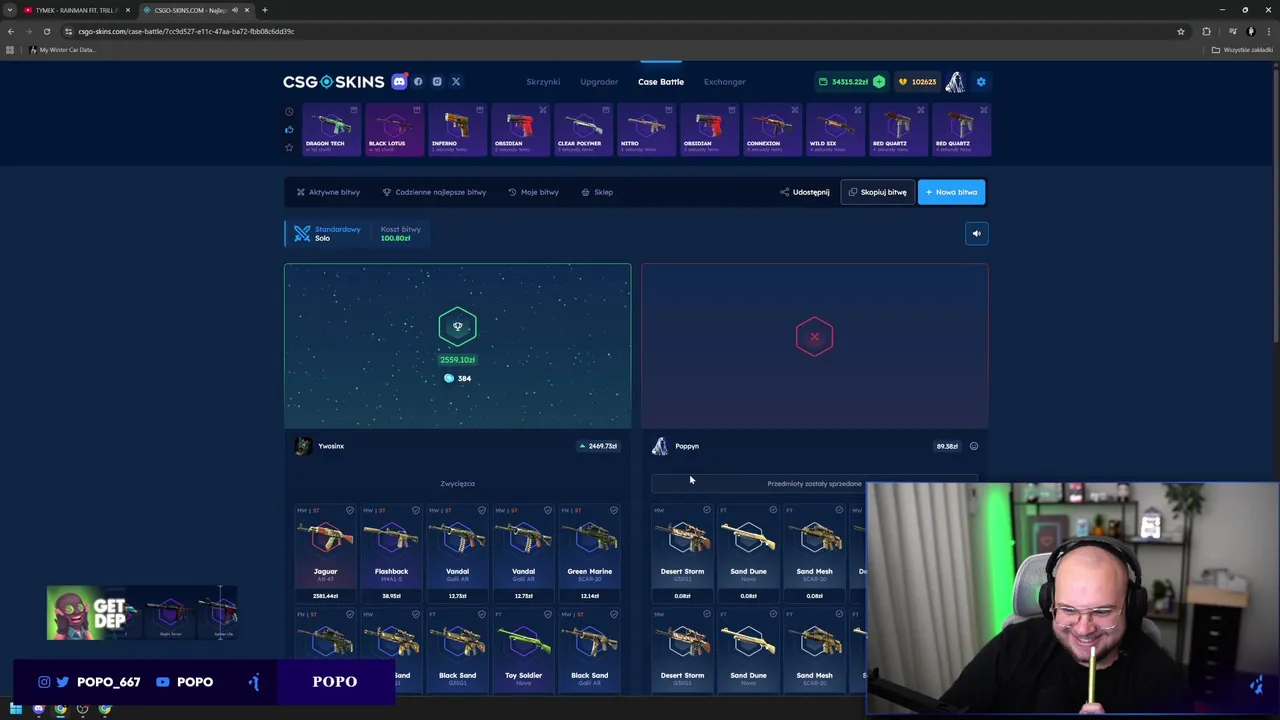Open the Clear Polymer live drop
Image resolution: width=1280 pixels, height=720 pixels.
pyautogui.click(x=583, y=130)
